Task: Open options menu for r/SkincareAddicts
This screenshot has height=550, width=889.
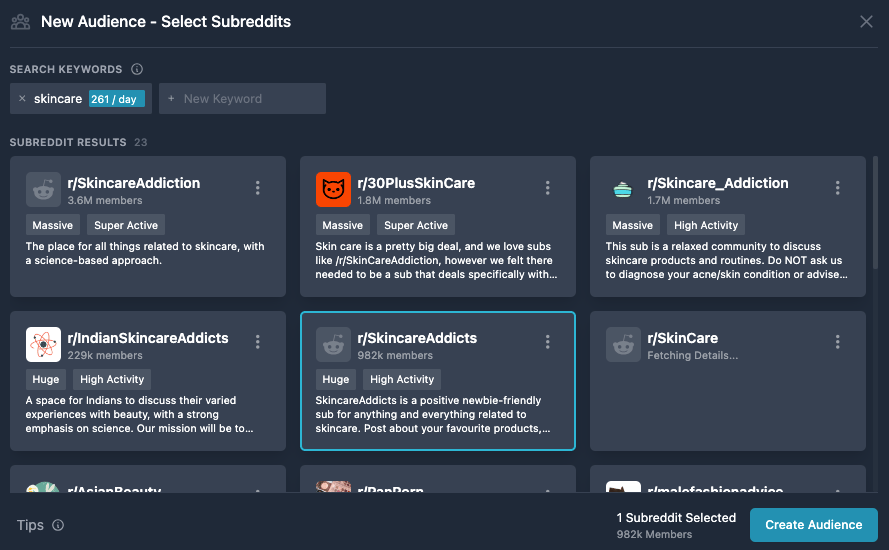Action: (x=547, y=342)
